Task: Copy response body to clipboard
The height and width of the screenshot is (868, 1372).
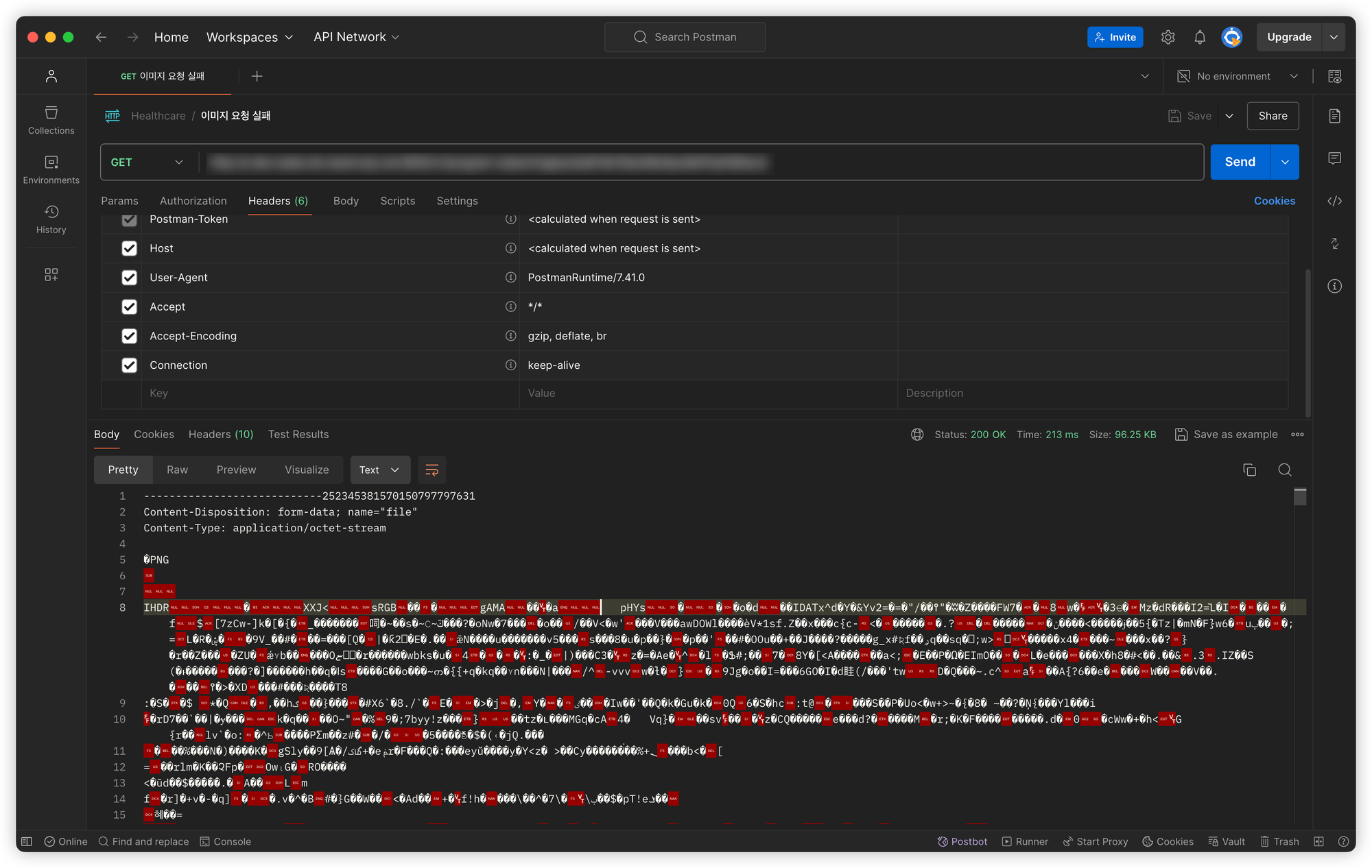Action: point(1249,470)
